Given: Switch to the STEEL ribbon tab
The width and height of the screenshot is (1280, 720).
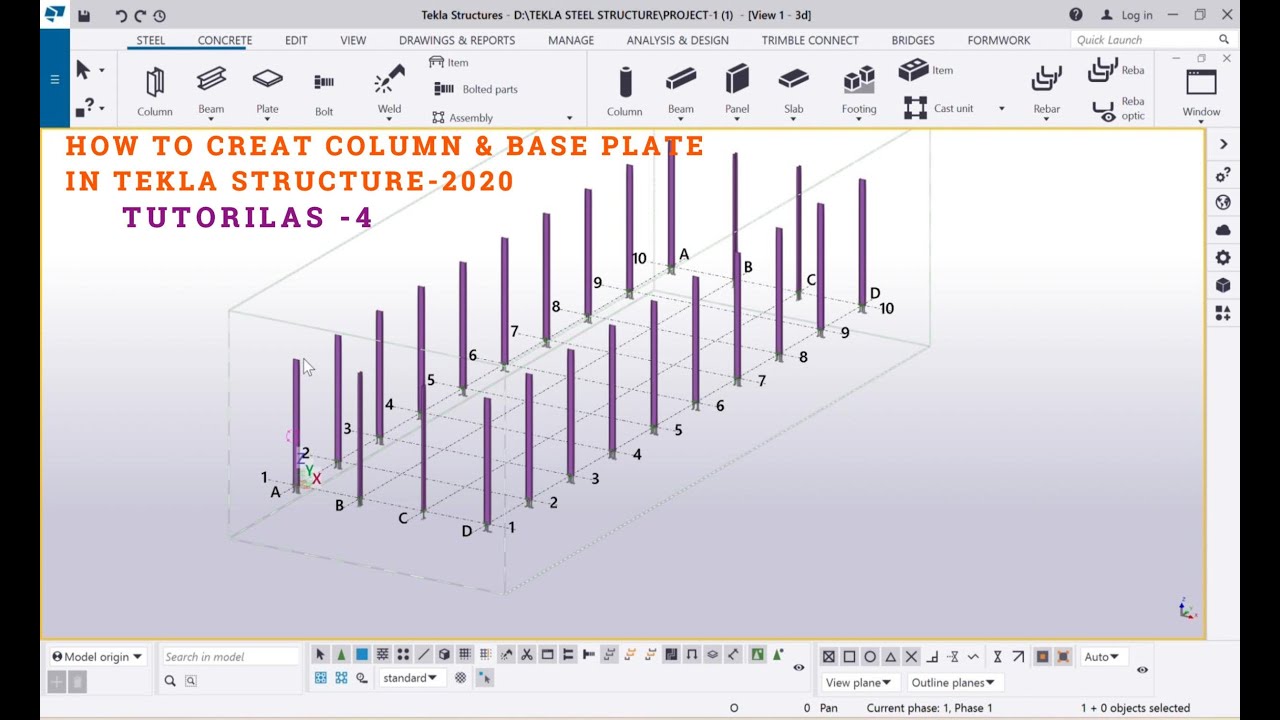Looking at the screenshot, I should pos(151,40).
